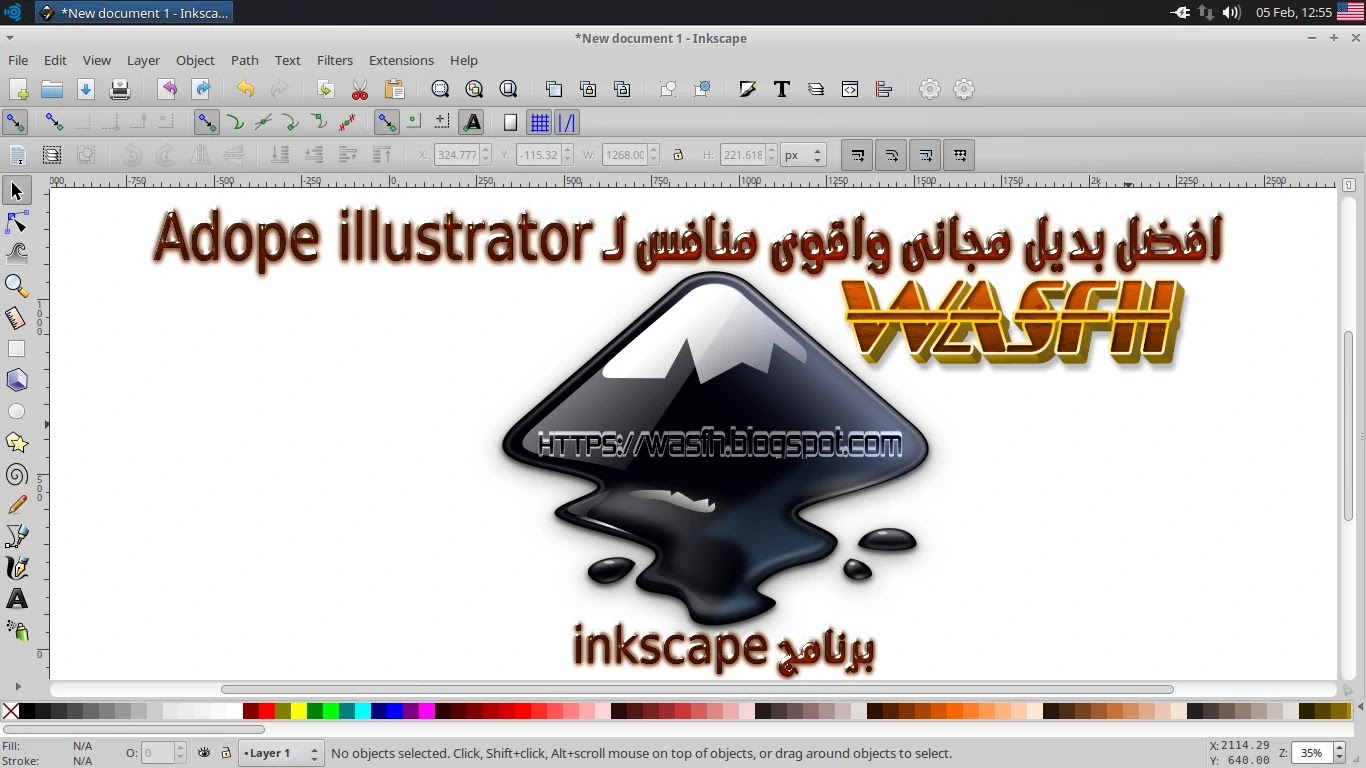Open the Layer menu
Image resolution: width=1366 pixels, height=768 pixels.
pyautogui.click(x=143, y=60)
